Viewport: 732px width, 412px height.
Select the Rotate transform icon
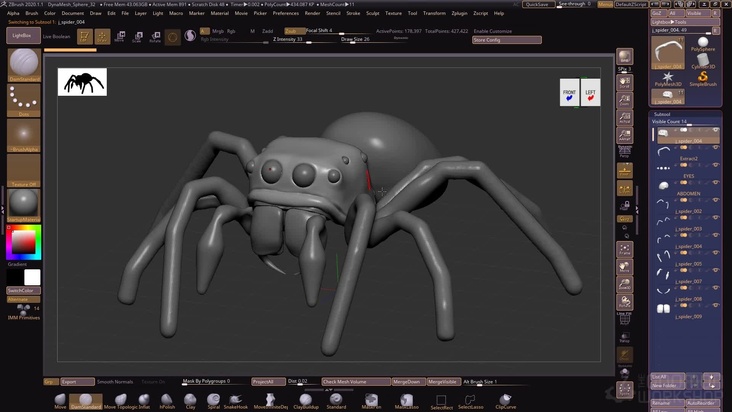pos(154,37)
